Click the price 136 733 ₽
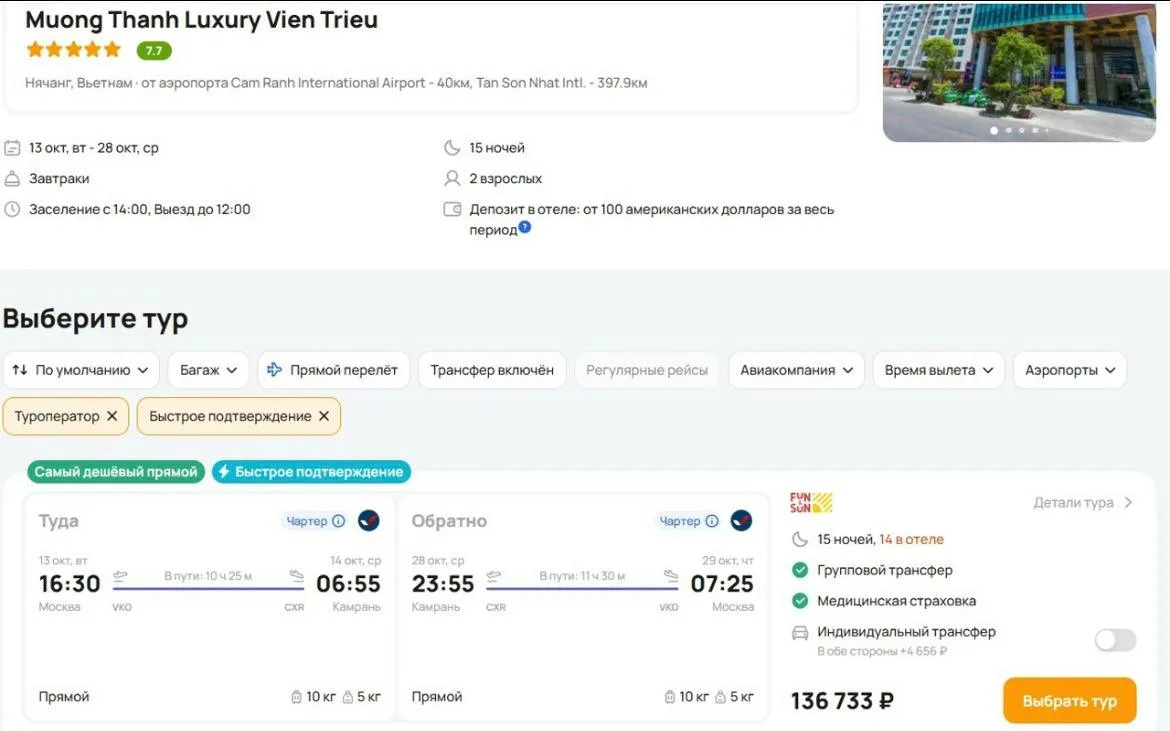The height and width of the screenshot is (731, 1170). [842, 701]
